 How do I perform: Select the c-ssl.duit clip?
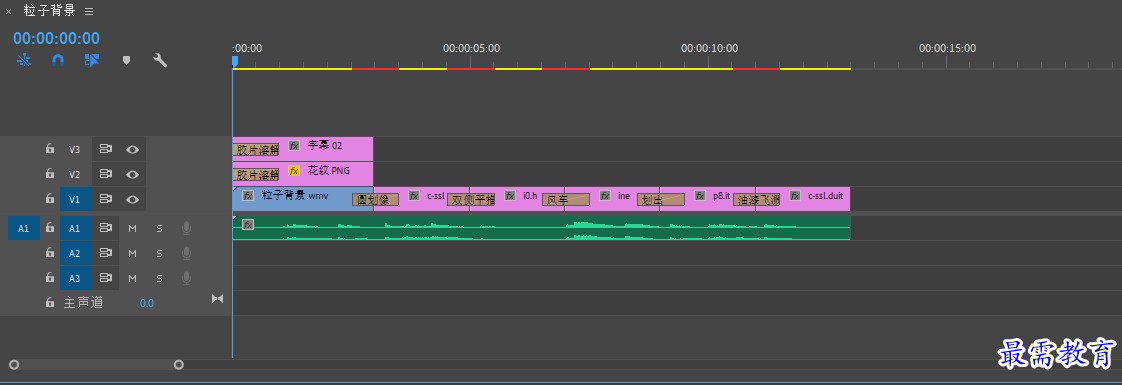(x=804, y=199)
